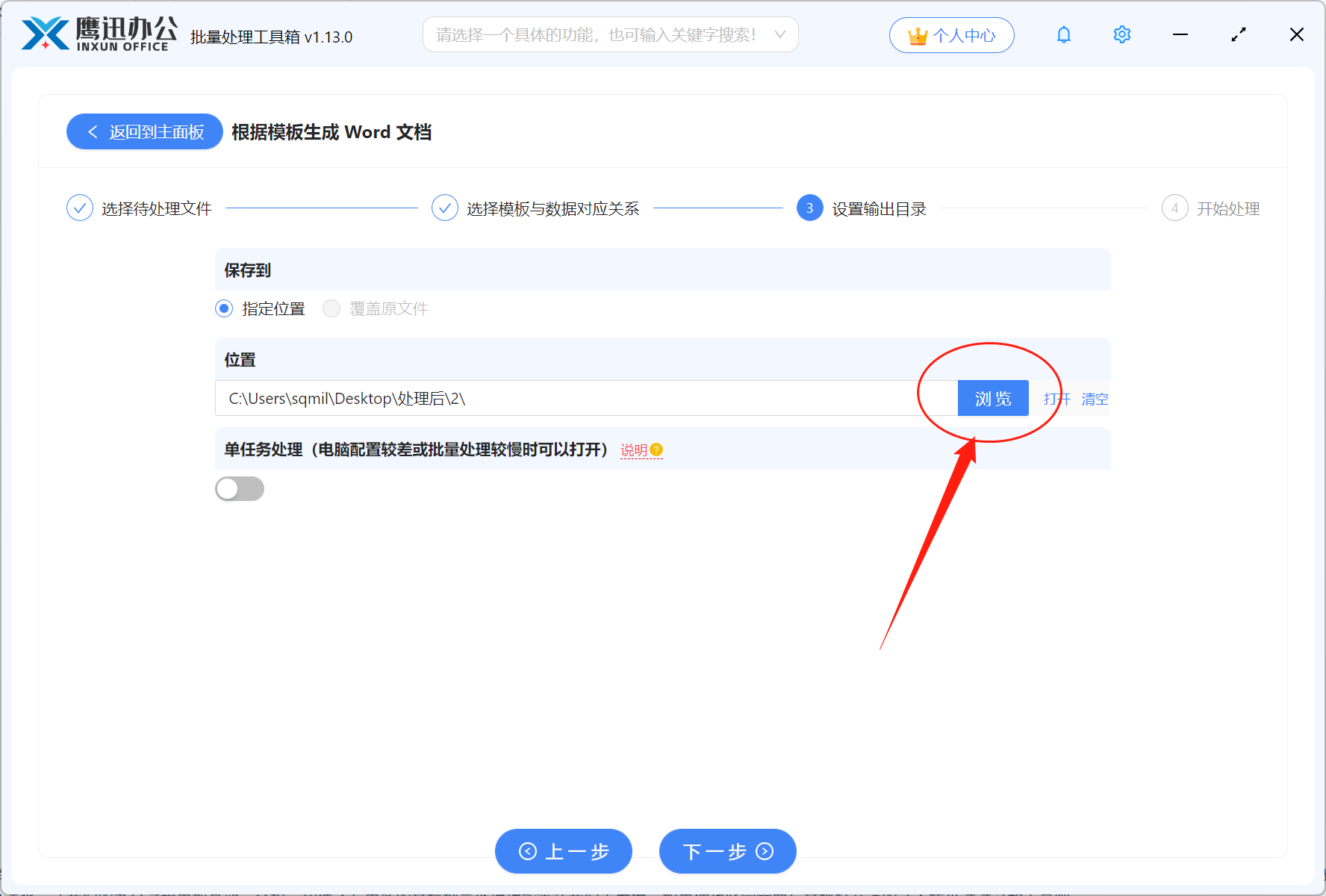This screenshot has height=896, width=1326.
Task: Click the 上一步 button
Action: tap(563, 851)
